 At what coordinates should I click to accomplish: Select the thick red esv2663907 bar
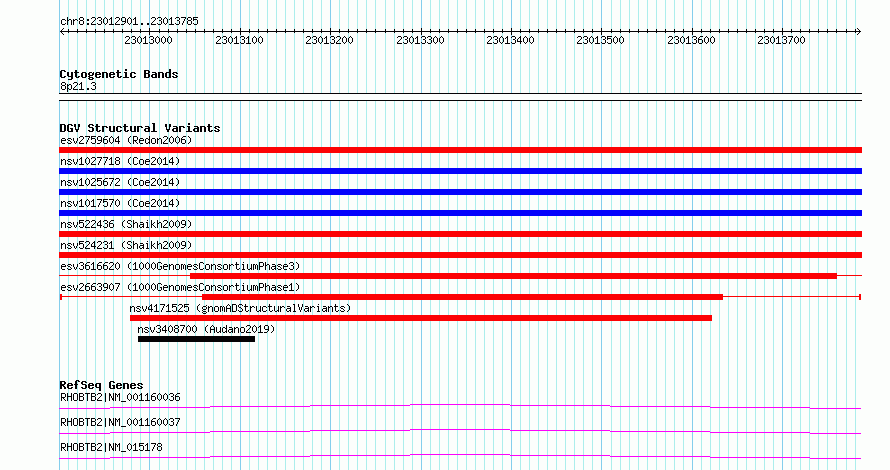pos(463,297)
